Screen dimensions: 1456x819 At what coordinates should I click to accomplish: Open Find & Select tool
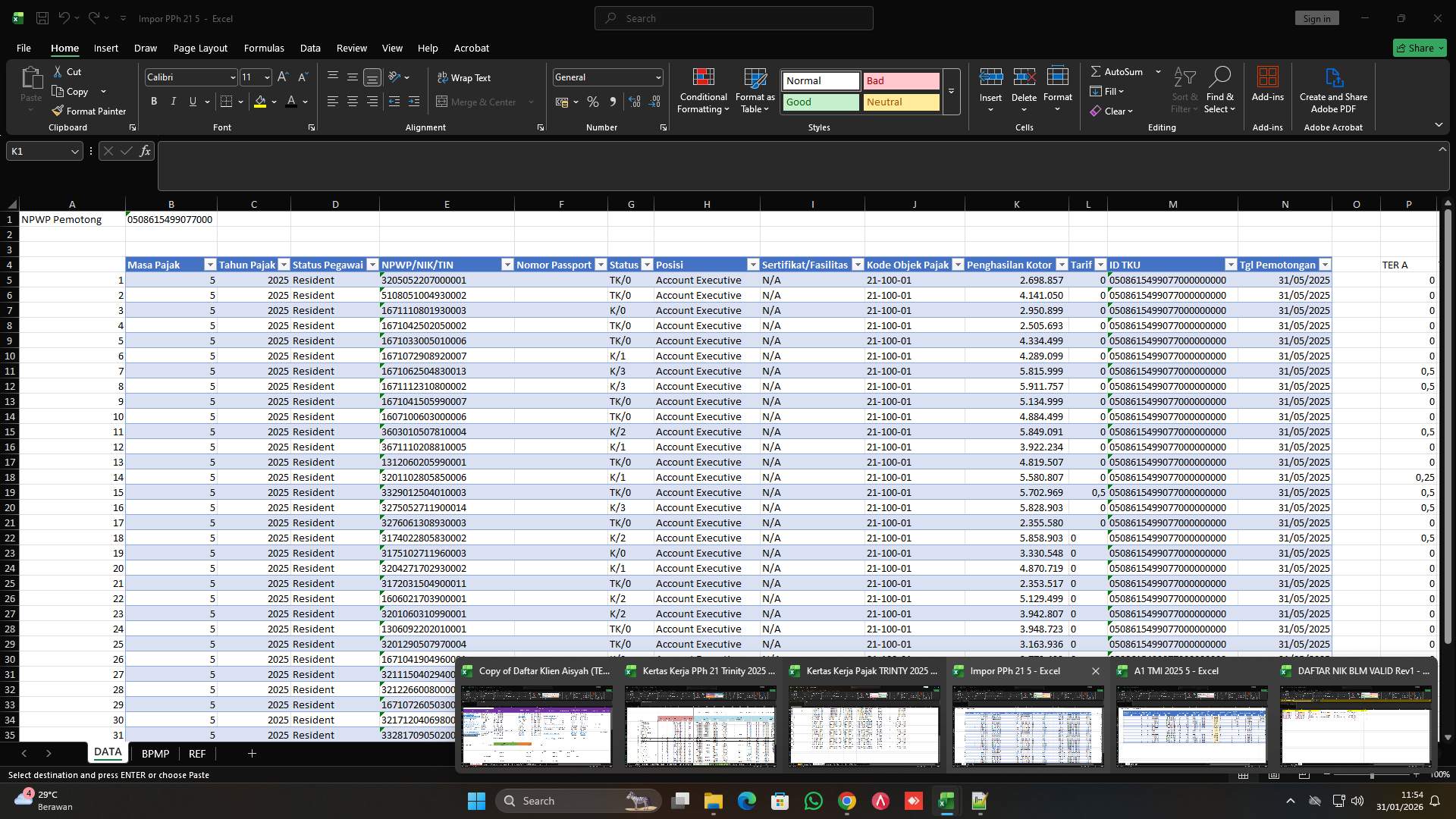click(1220, 89)
